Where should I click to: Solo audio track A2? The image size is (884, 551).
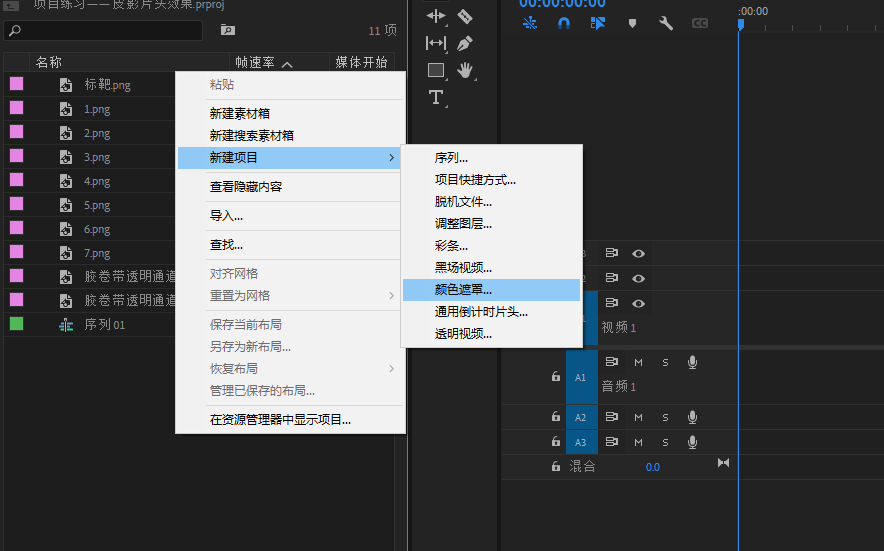(x=665, y=417)
